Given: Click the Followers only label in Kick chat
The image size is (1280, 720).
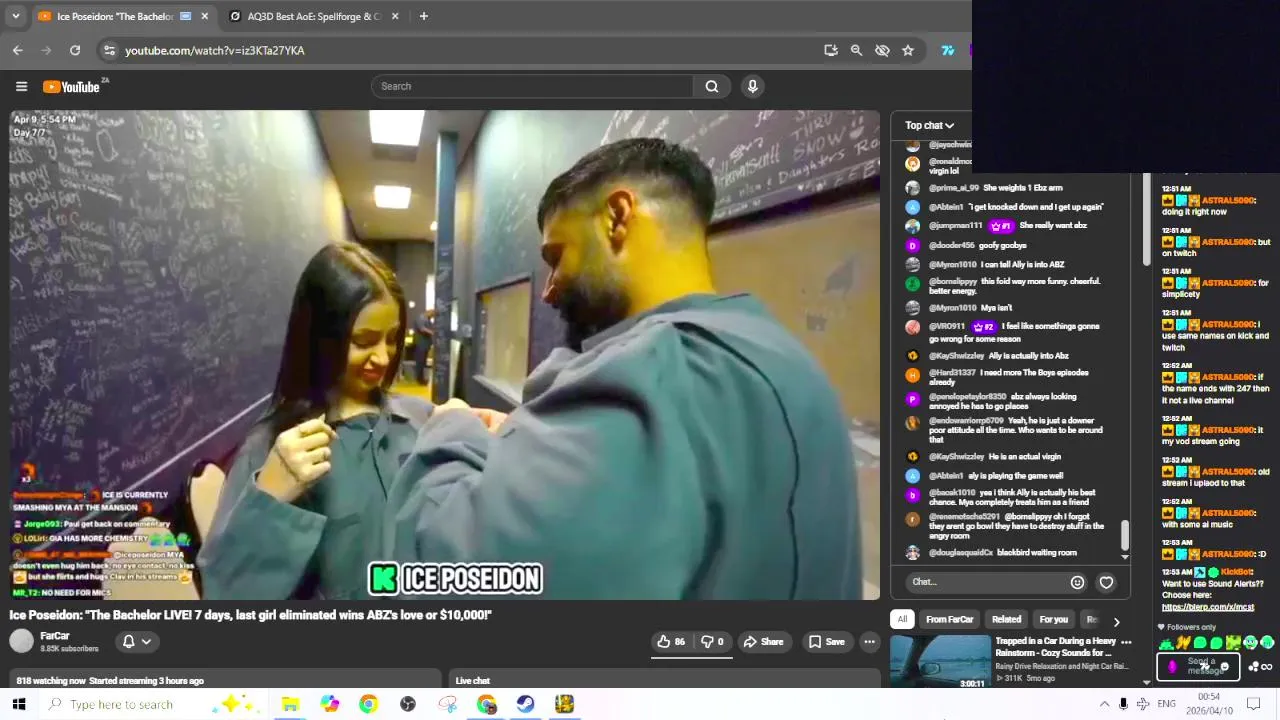Looking at the screenshot, I should (x=1192, y=627).
